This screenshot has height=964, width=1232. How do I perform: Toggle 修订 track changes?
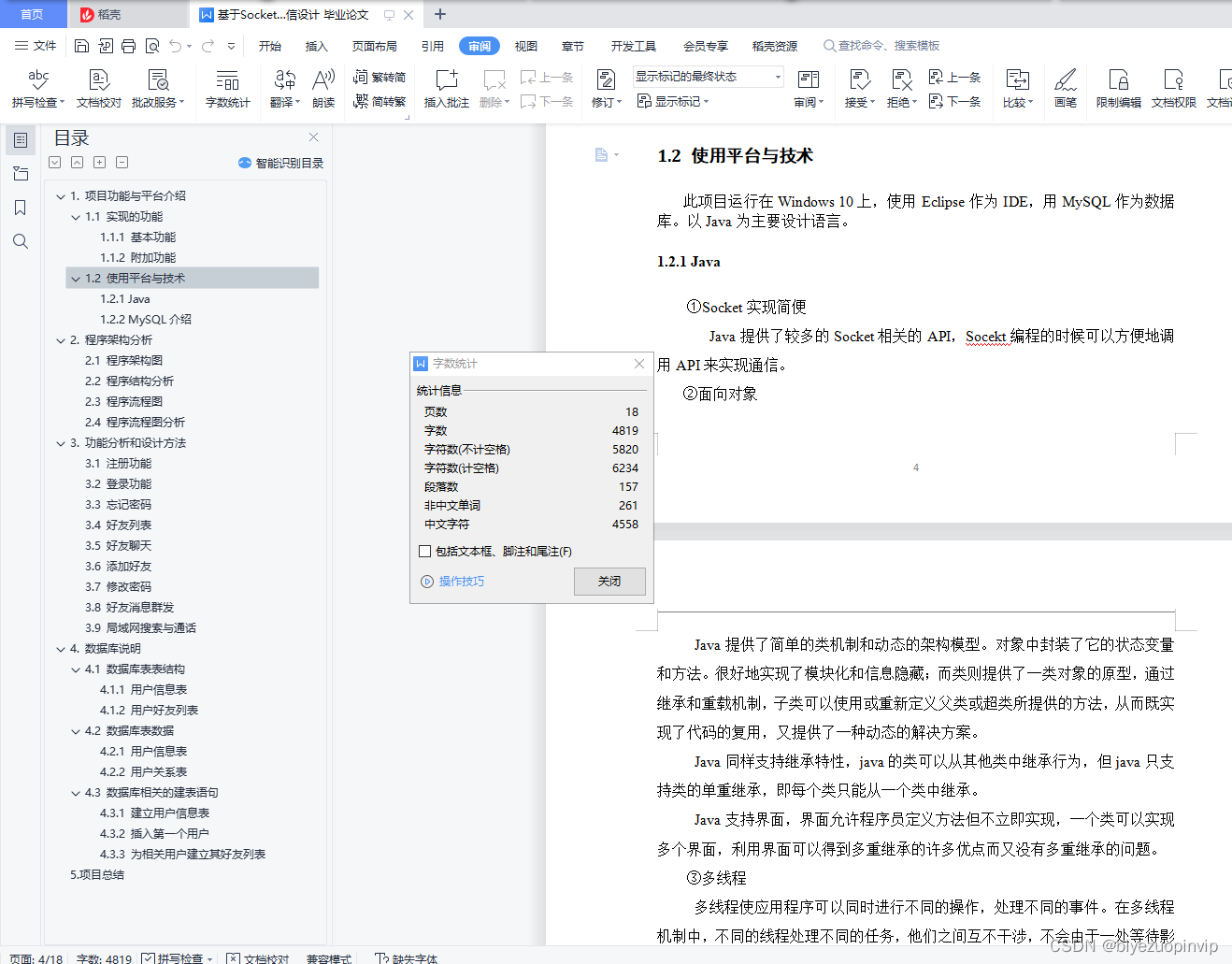pos(607,89)
